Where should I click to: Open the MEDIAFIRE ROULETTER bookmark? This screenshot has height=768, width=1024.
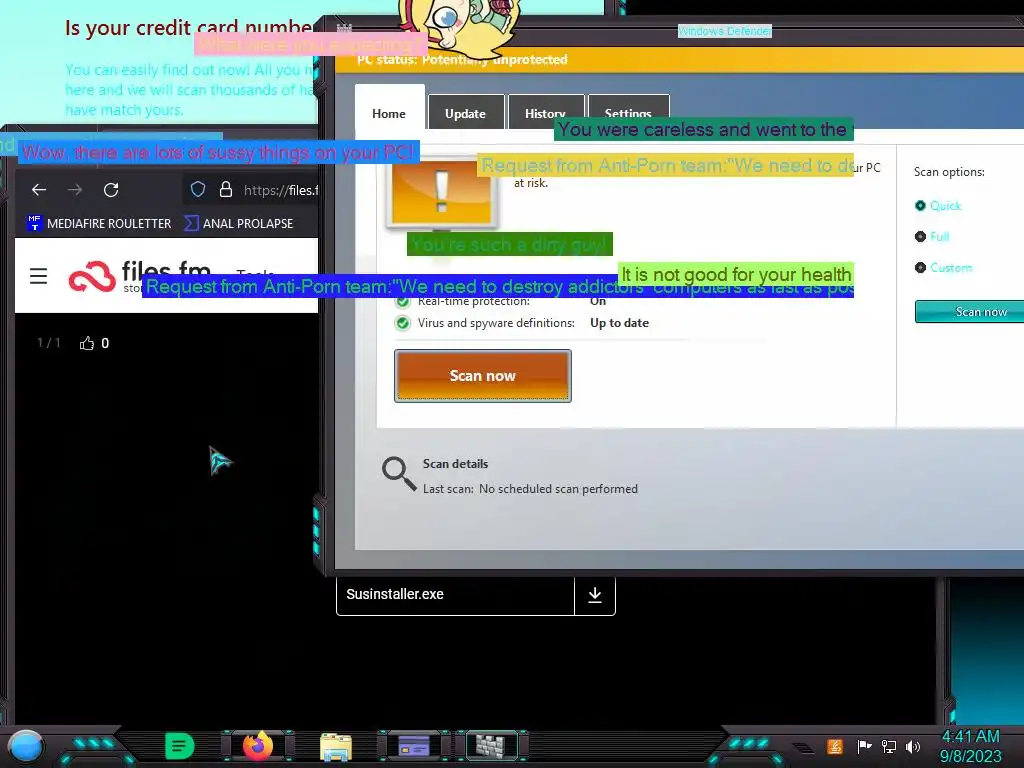(99, 223)
